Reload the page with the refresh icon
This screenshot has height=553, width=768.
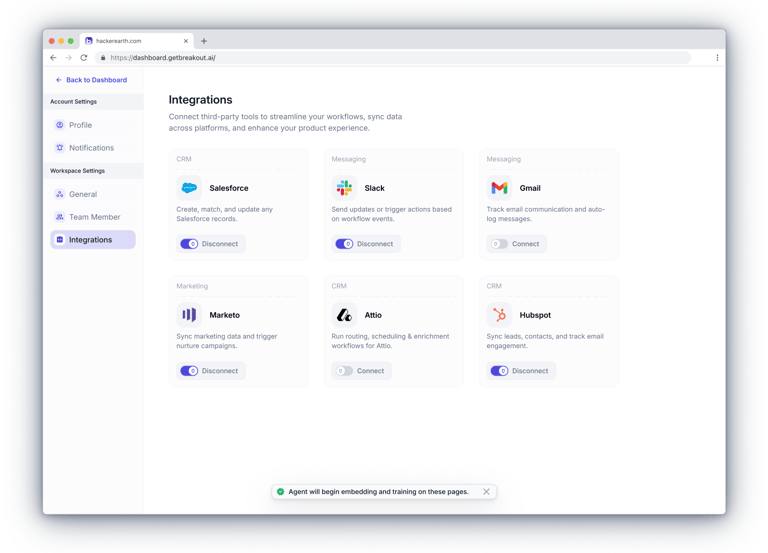[x=84, y=58]
